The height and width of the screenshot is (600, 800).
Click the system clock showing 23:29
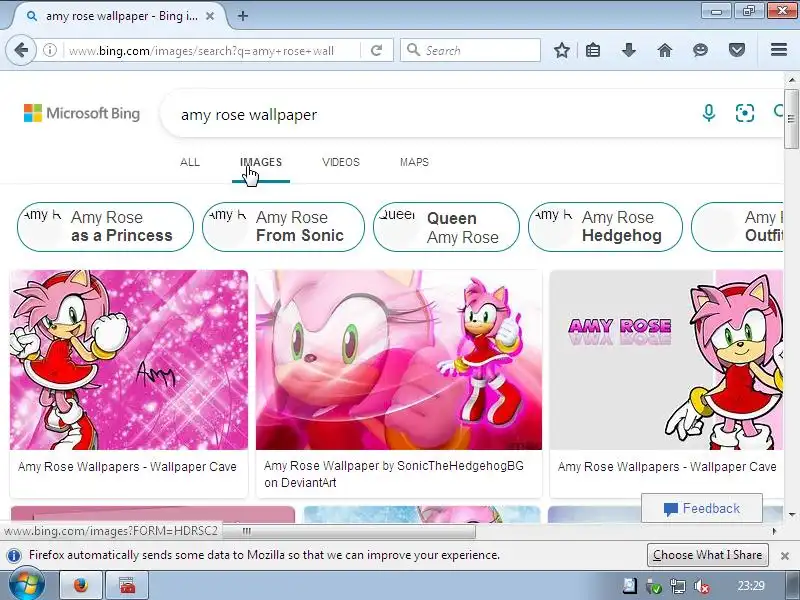pyautogui.click(x=751, y=586)
